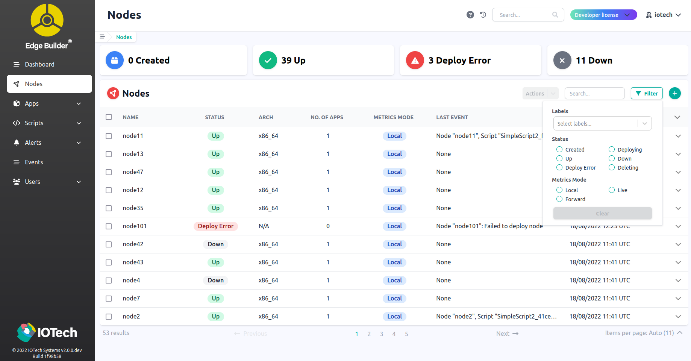Expand the node2 row details chevron

(678, 316)
